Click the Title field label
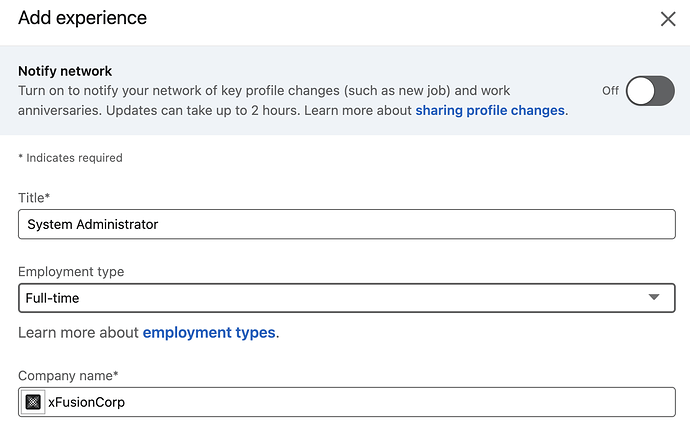The image size is (690, 436). click(34, 198)
